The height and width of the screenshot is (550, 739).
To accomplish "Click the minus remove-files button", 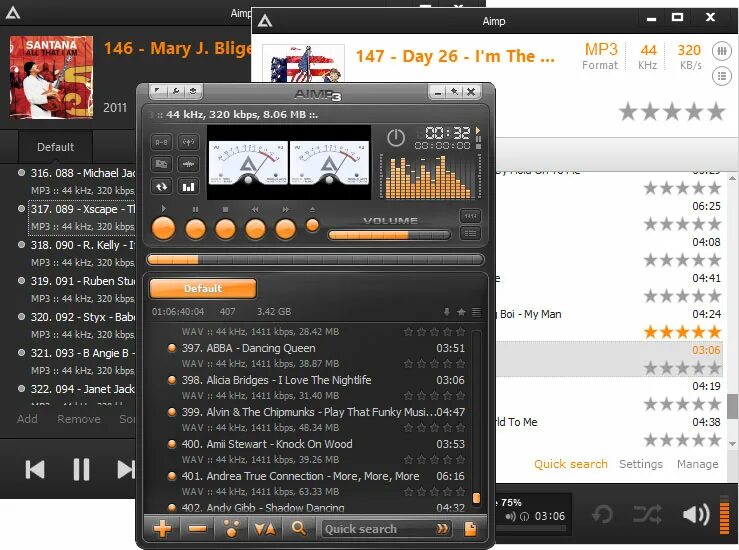I will point(197,529).
